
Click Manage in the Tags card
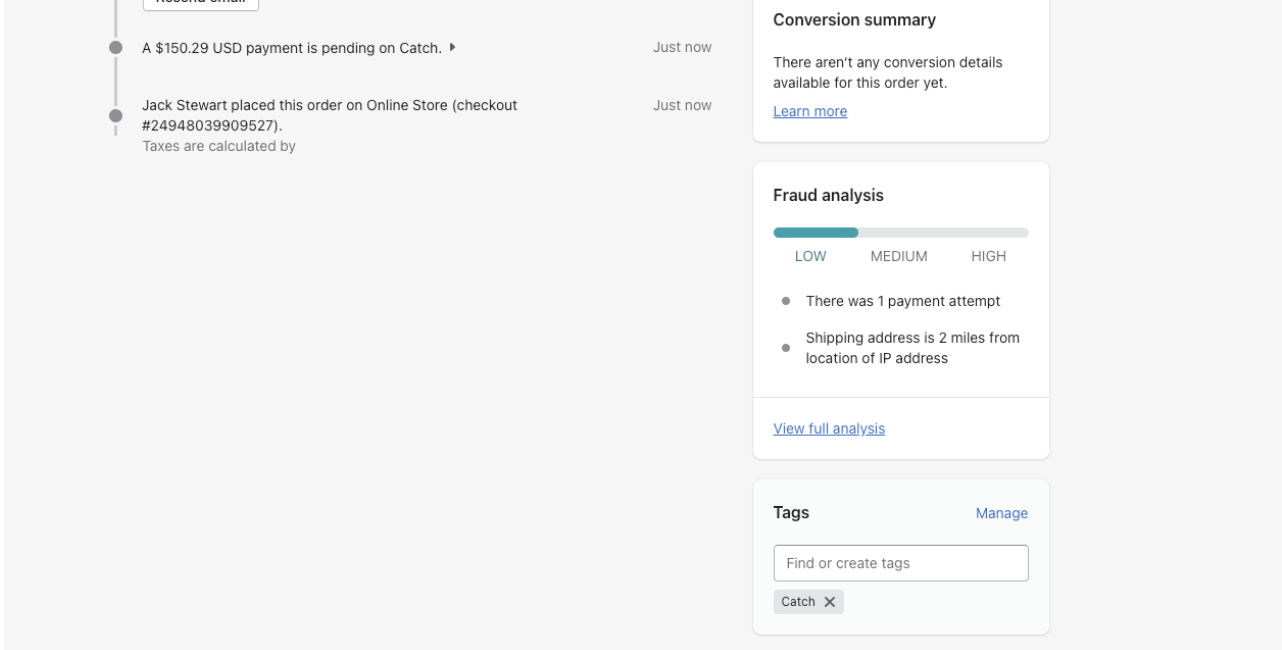[1001, 513]
